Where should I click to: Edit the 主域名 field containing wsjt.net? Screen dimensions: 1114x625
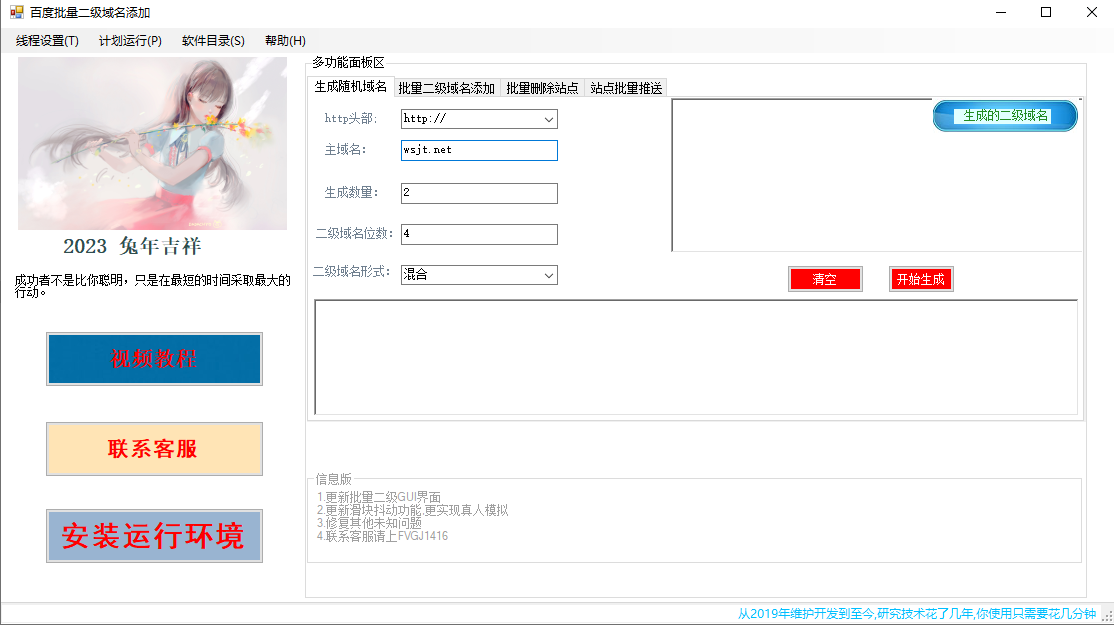coord(478,150)
